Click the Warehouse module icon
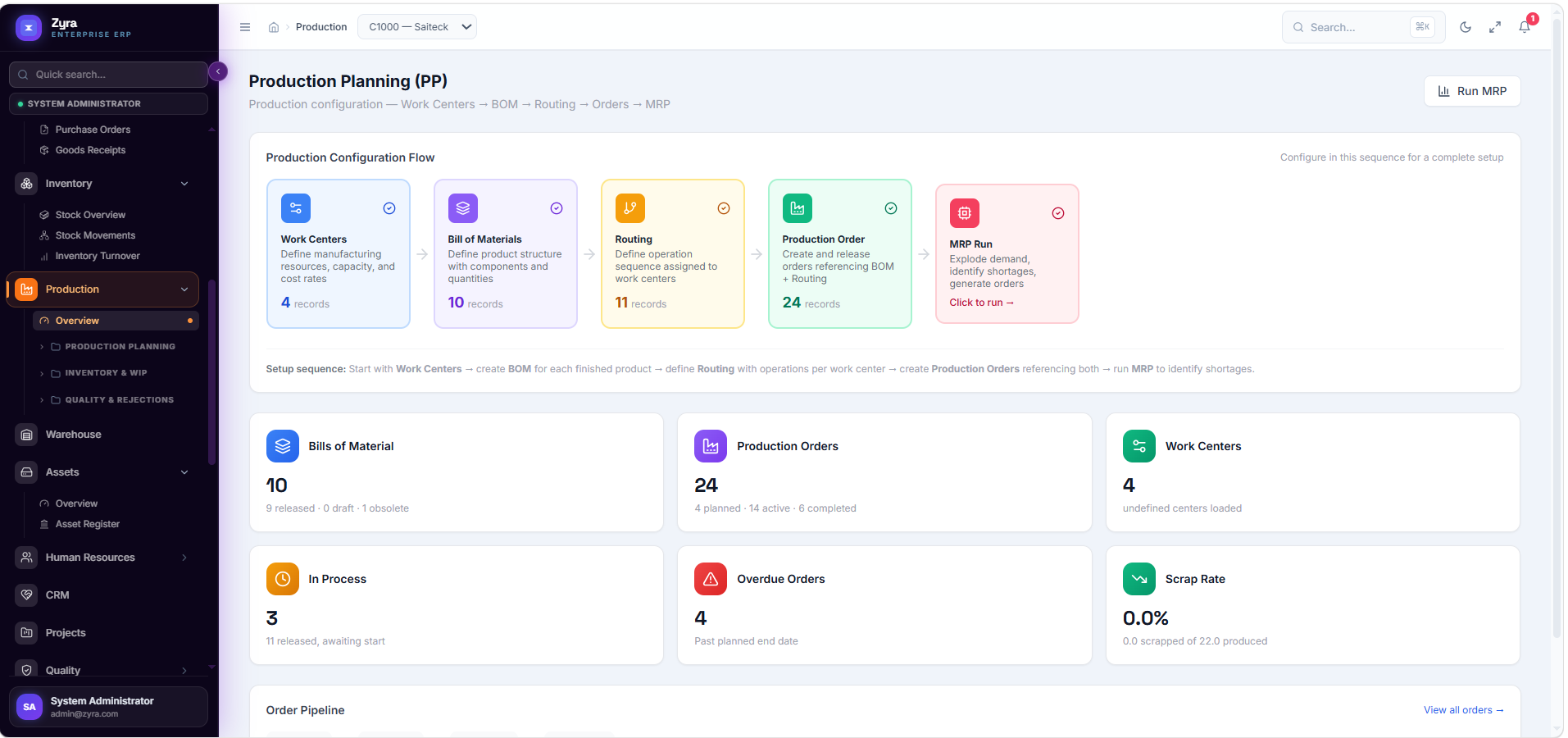This screenshot has width=1568, height=738. [x=27, y=435]
